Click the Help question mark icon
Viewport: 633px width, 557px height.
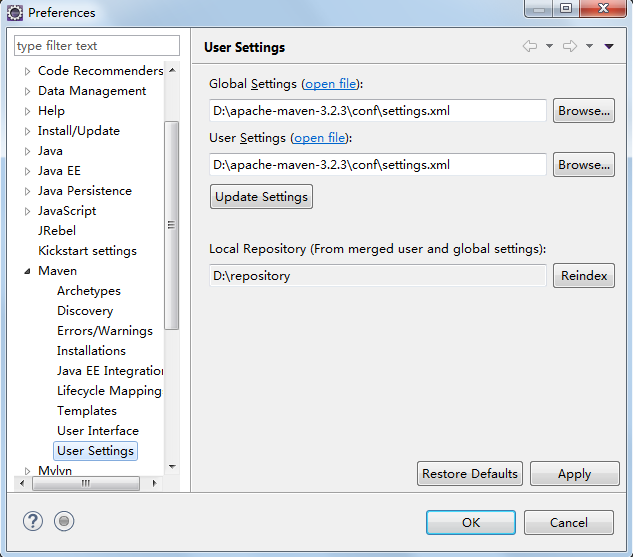(34, 521)
